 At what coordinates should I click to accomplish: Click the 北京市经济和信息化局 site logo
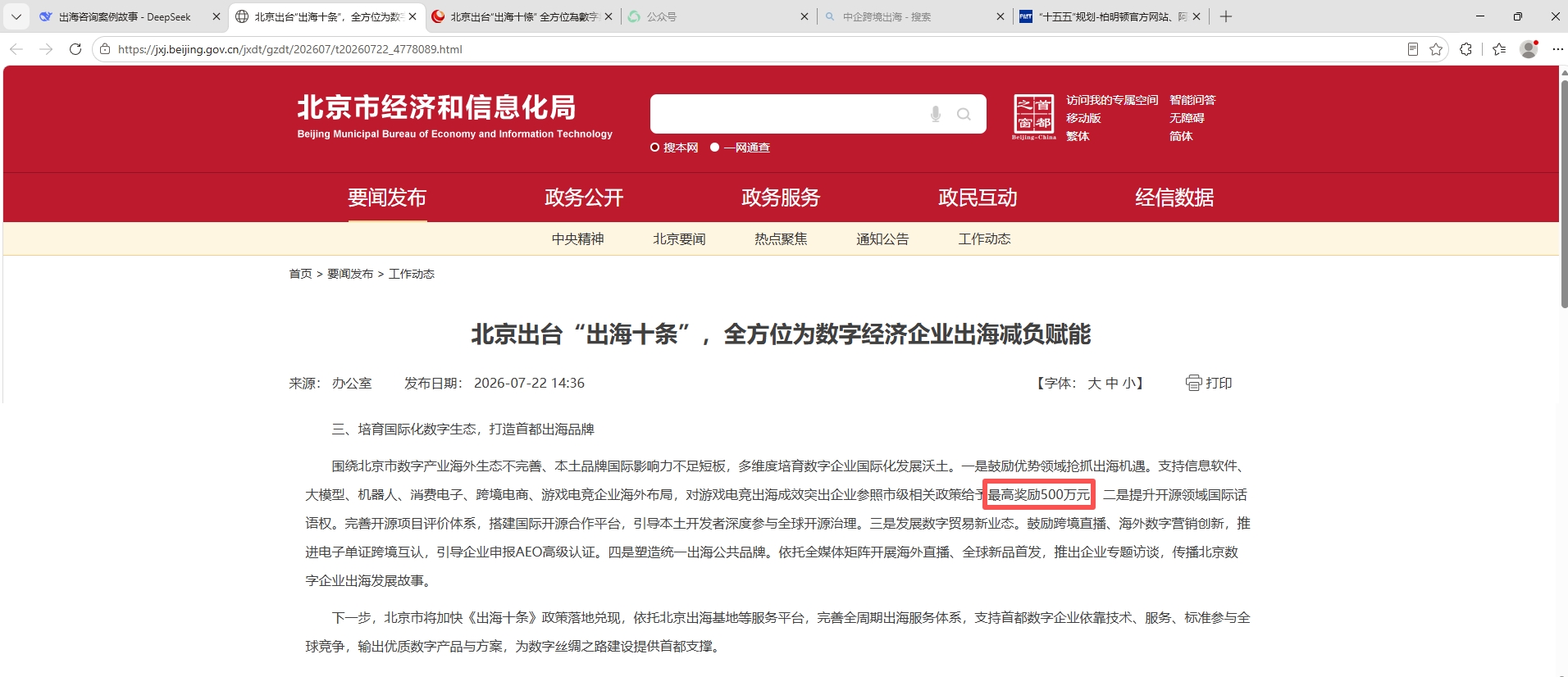tap(454, 116)
